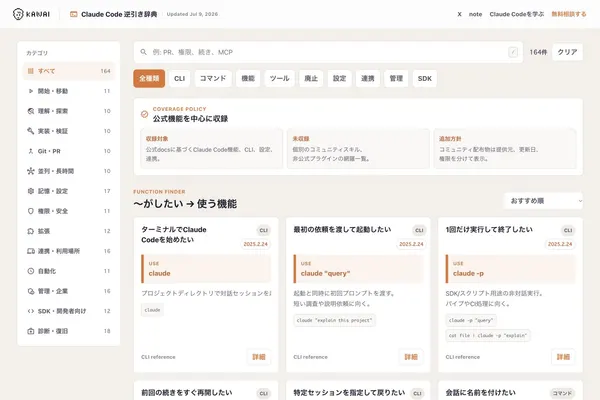Open 詳細 for the claude -p card
The width and height of the screenshot is (600, 400).
pos(563,357)
